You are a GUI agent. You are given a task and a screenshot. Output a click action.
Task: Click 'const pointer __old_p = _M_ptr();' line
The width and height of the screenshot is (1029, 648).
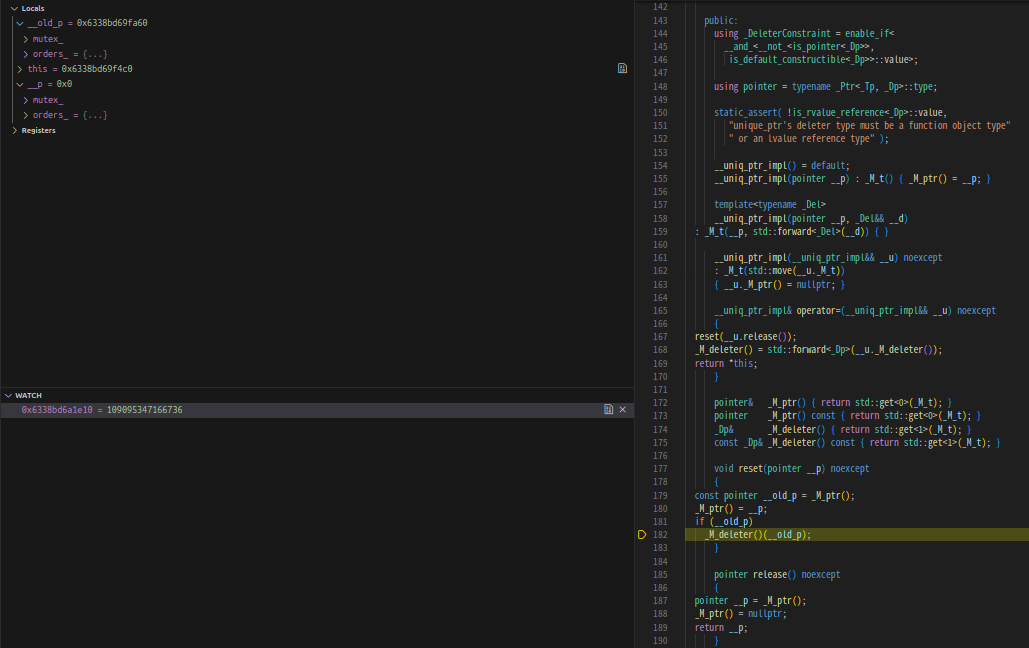[x=774, y=496]
